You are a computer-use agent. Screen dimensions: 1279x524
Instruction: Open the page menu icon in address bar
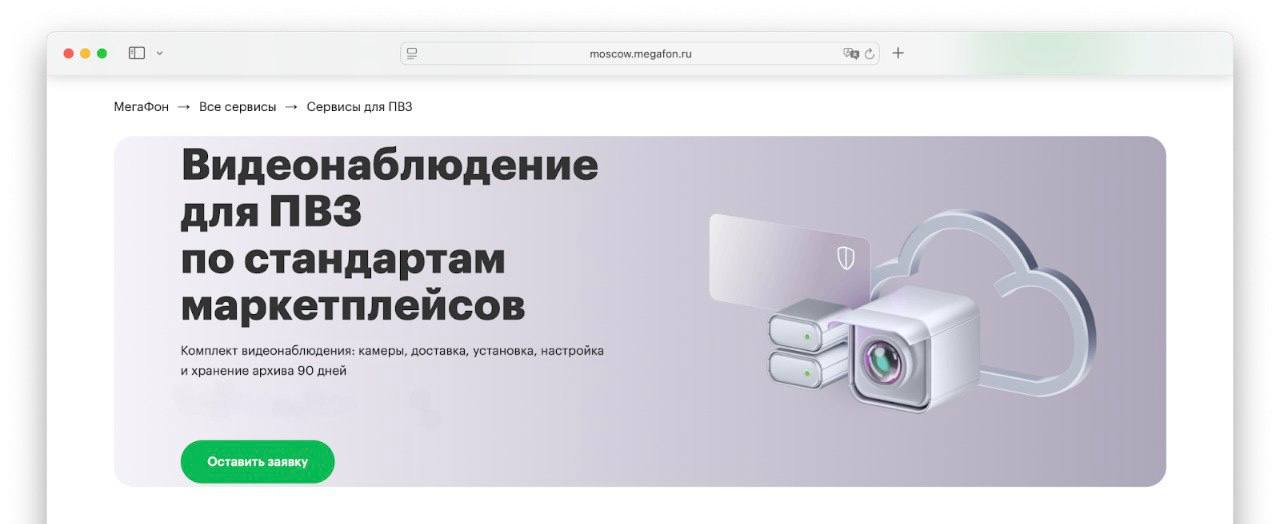click(412, 53)
